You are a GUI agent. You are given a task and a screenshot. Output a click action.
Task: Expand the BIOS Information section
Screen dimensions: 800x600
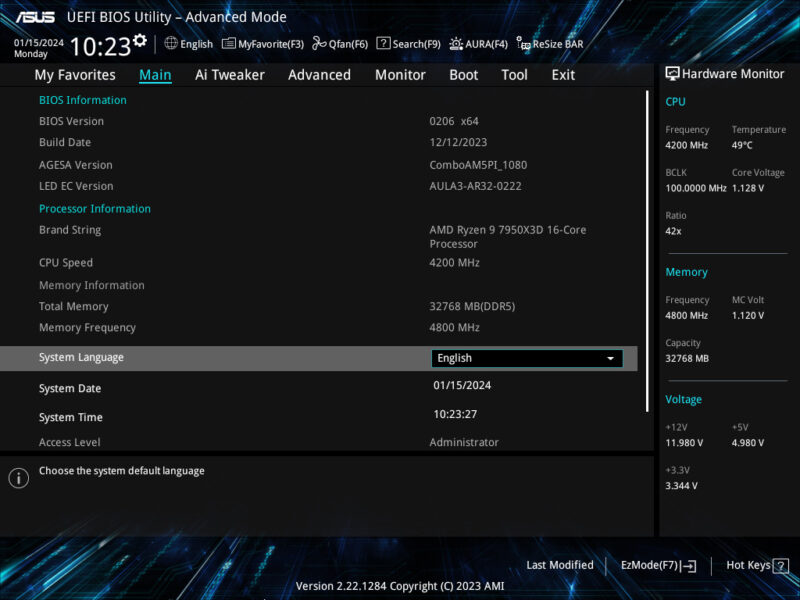coord(82,99)
